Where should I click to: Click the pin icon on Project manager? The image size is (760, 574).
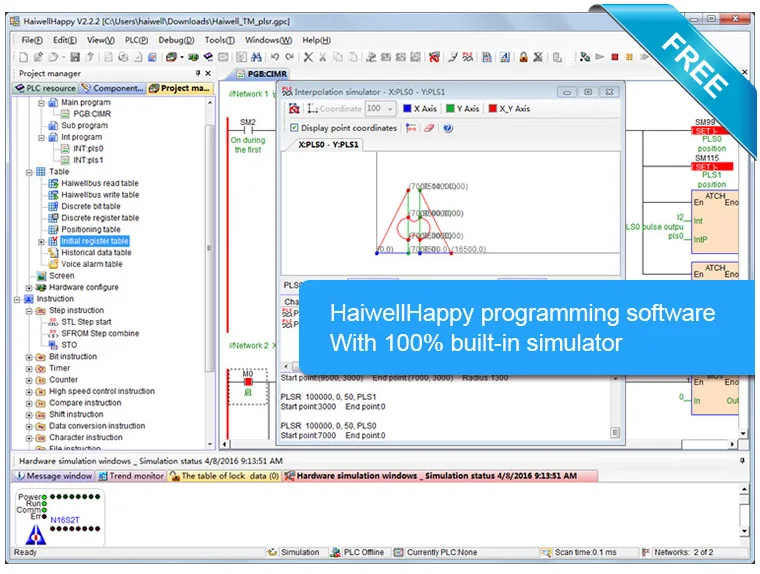click(x=198, y=73)
